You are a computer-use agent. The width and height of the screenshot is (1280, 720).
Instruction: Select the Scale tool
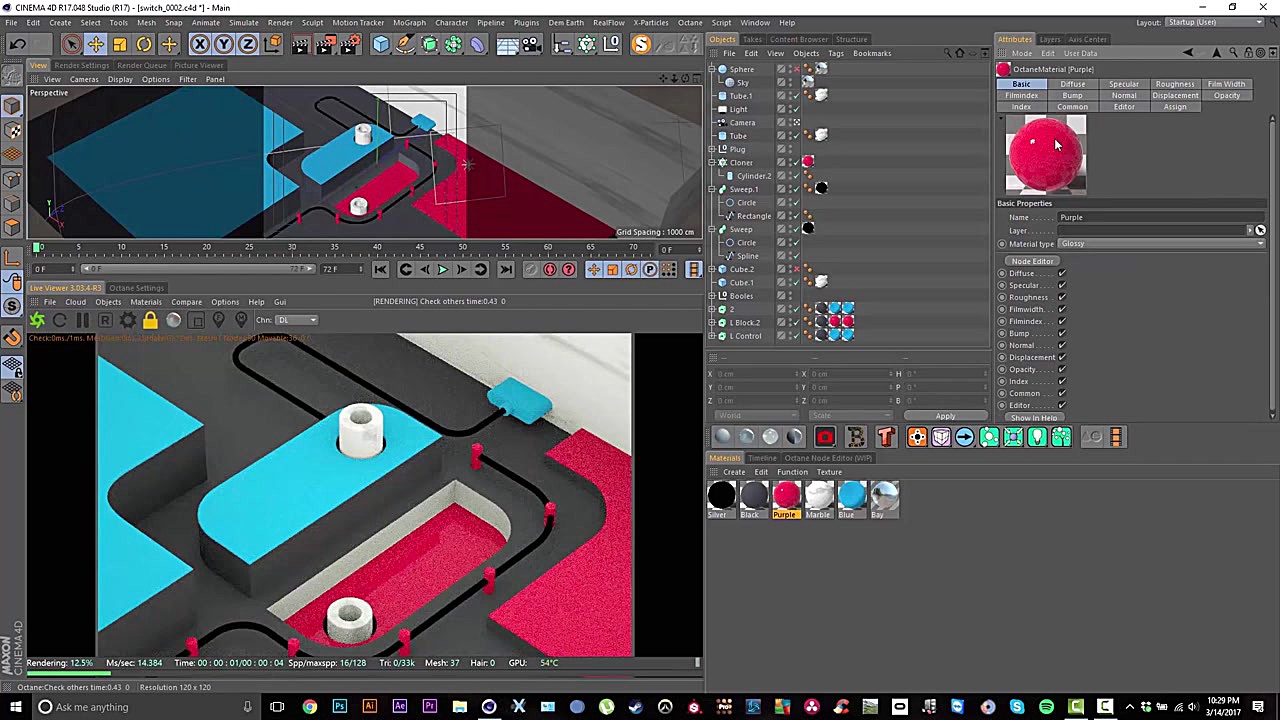119,44
